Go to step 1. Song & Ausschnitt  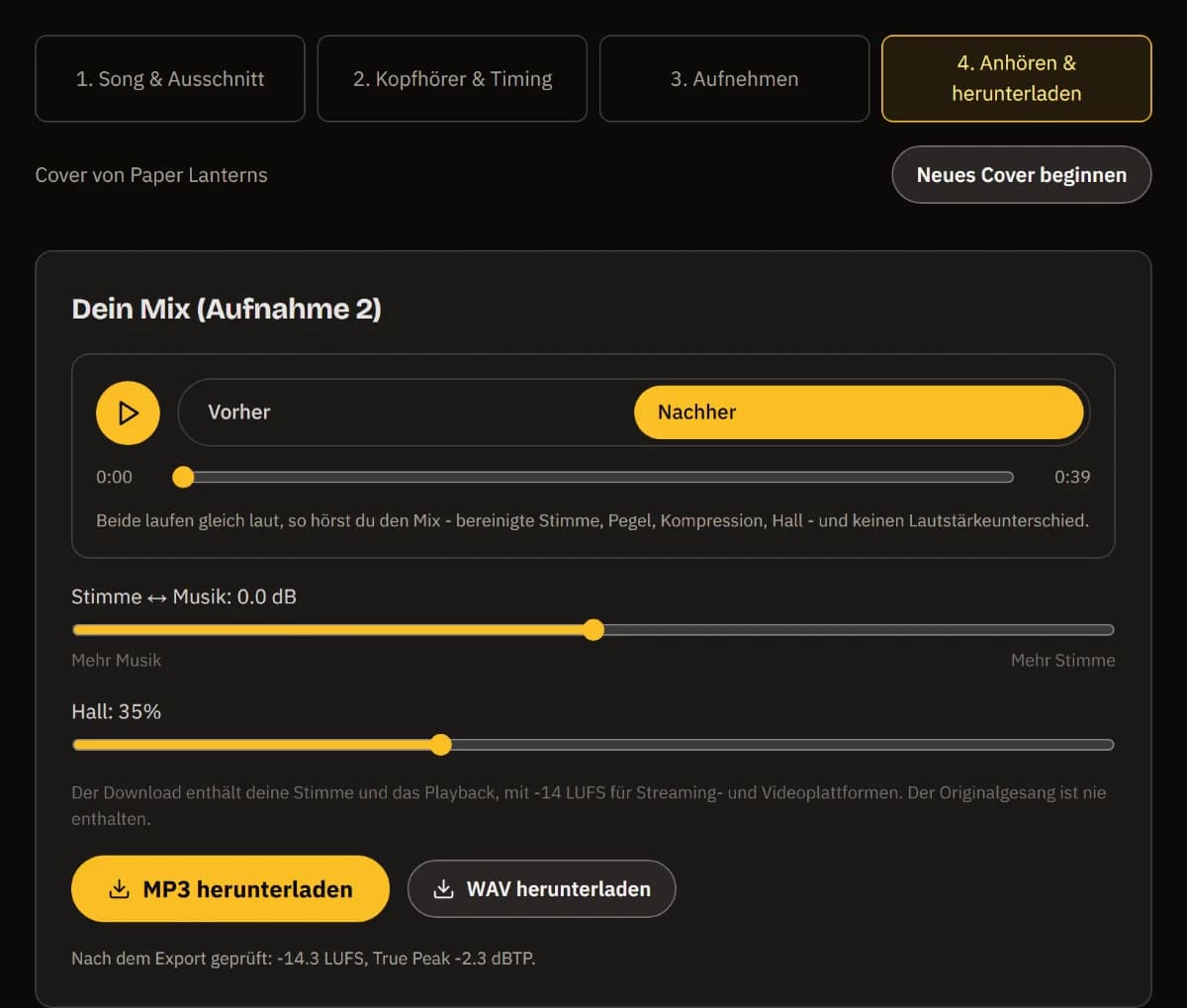tap(170, 79)
